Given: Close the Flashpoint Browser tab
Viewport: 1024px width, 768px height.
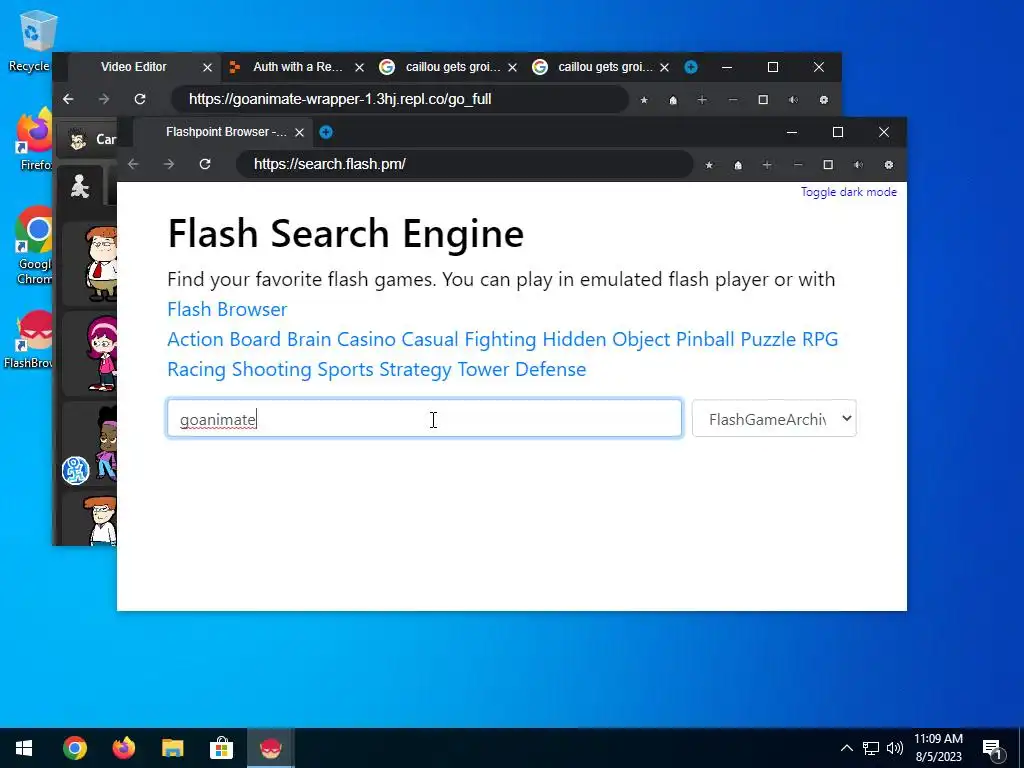Looking at the screenshot, I should [x=299, y=133].
